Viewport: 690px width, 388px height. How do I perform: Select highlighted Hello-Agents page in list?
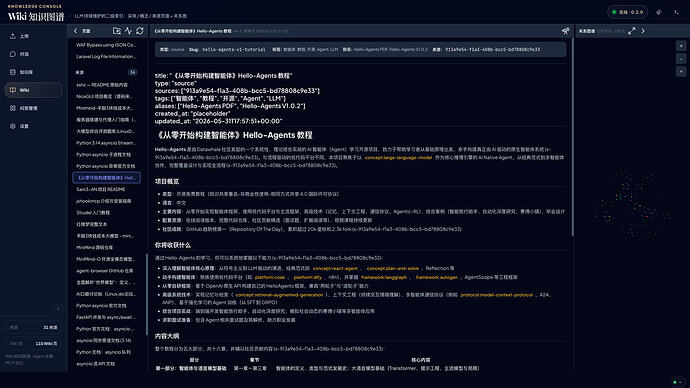(106, 178)
